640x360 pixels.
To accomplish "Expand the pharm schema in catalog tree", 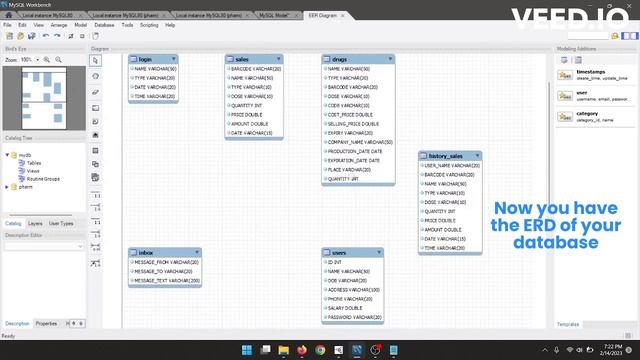I will click(7, 187).
